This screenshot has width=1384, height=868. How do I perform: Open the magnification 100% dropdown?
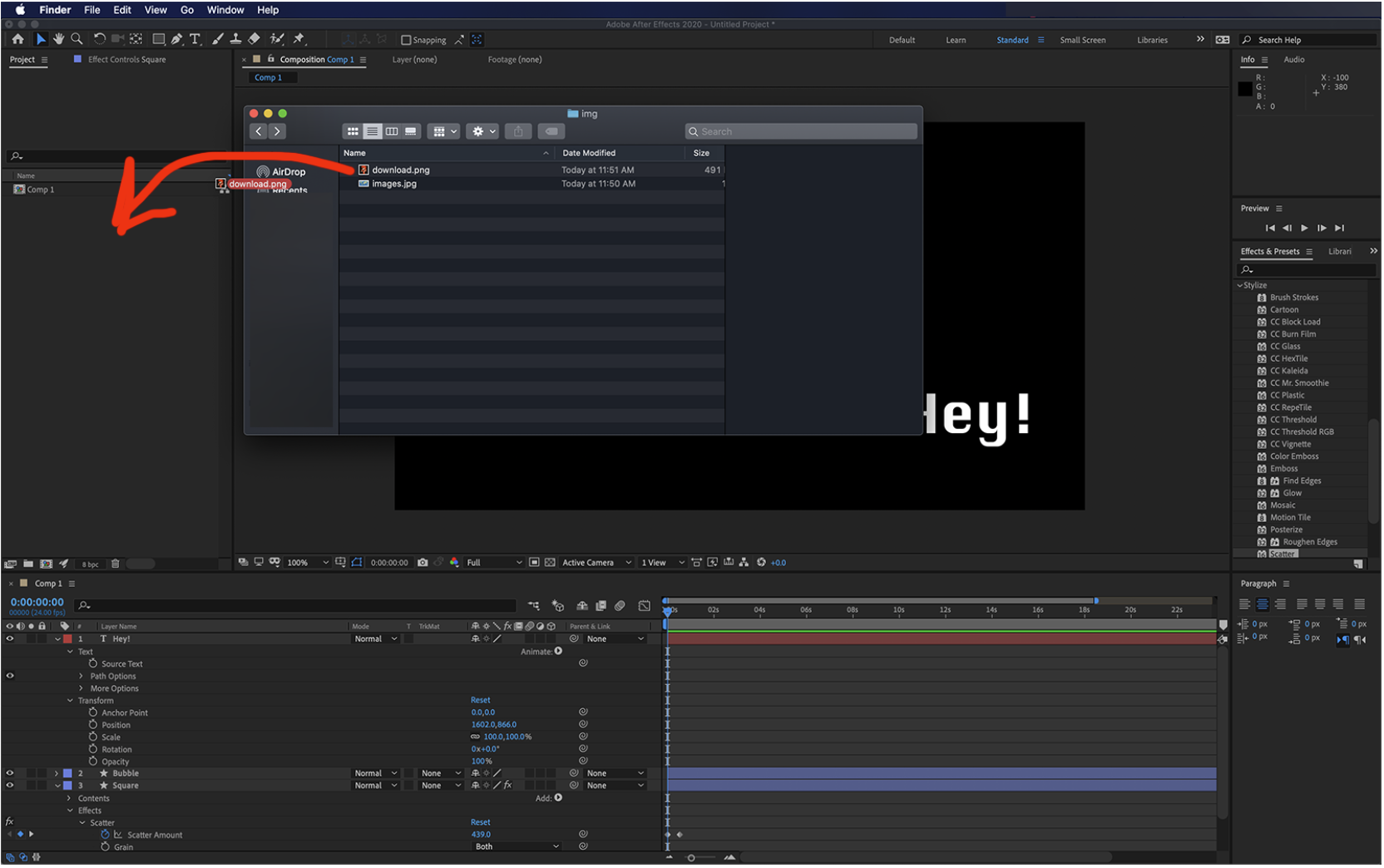(x=308, y=563)
